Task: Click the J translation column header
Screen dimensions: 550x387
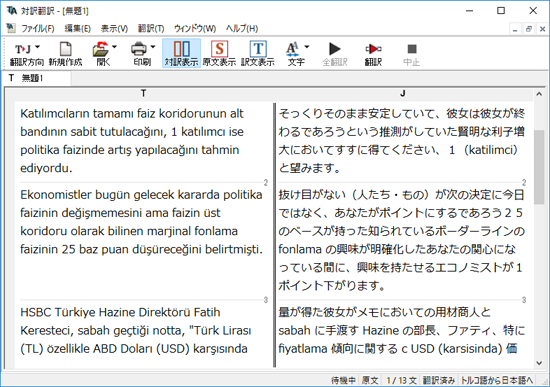Action: (403, 93)
